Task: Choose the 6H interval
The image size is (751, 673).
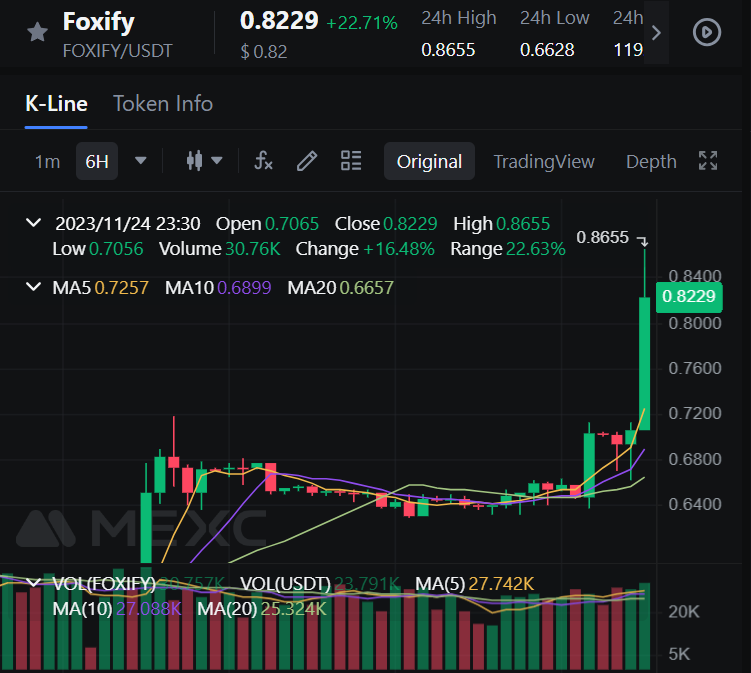Action: point(97,161)
